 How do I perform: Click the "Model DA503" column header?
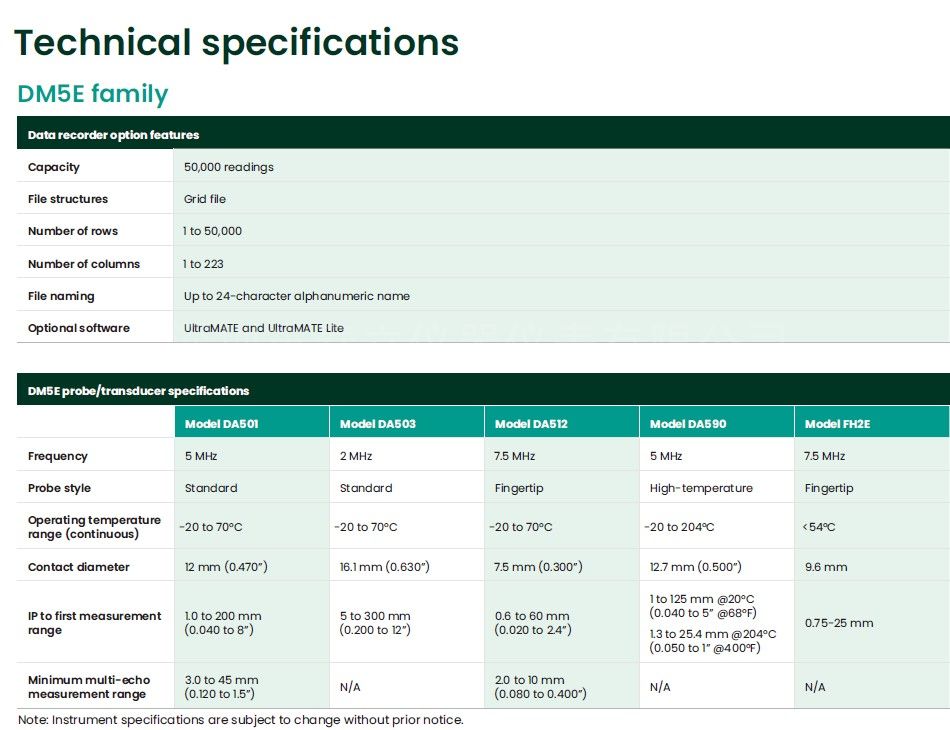pyautogui.click(x=377, y=424)
